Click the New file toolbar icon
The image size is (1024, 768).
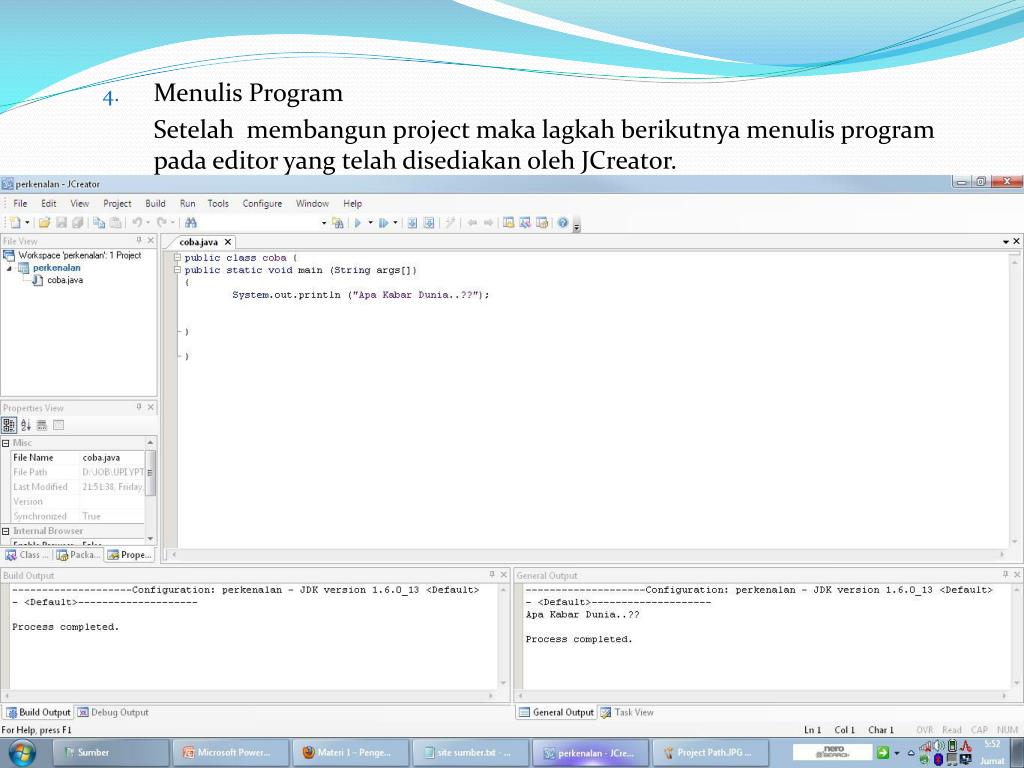15,223
